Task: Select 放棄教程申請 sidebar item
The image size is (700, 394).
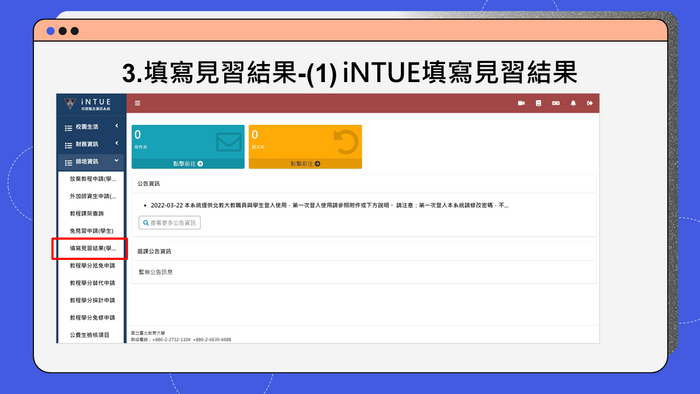Action: (92, 179)
